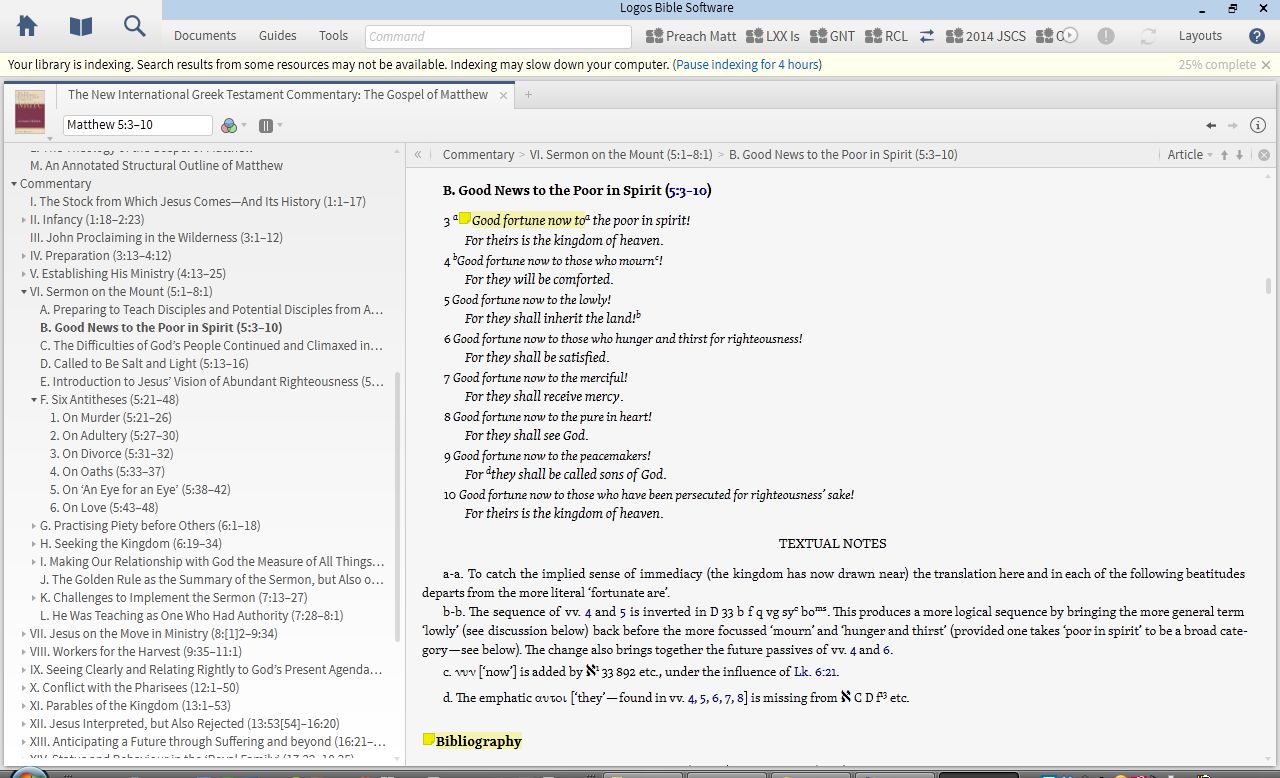Open the Help question mark icon
This screenshot has height=778, width=1280.
1257,36
